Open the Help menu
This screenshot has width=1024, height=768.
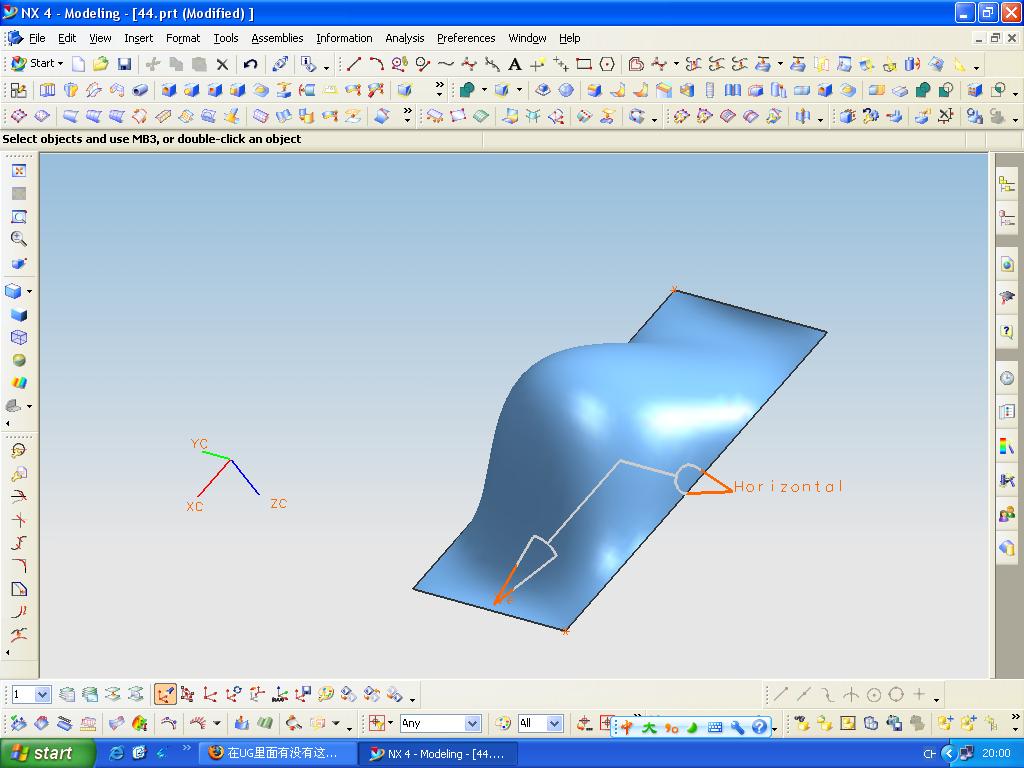tap(569, 38)
